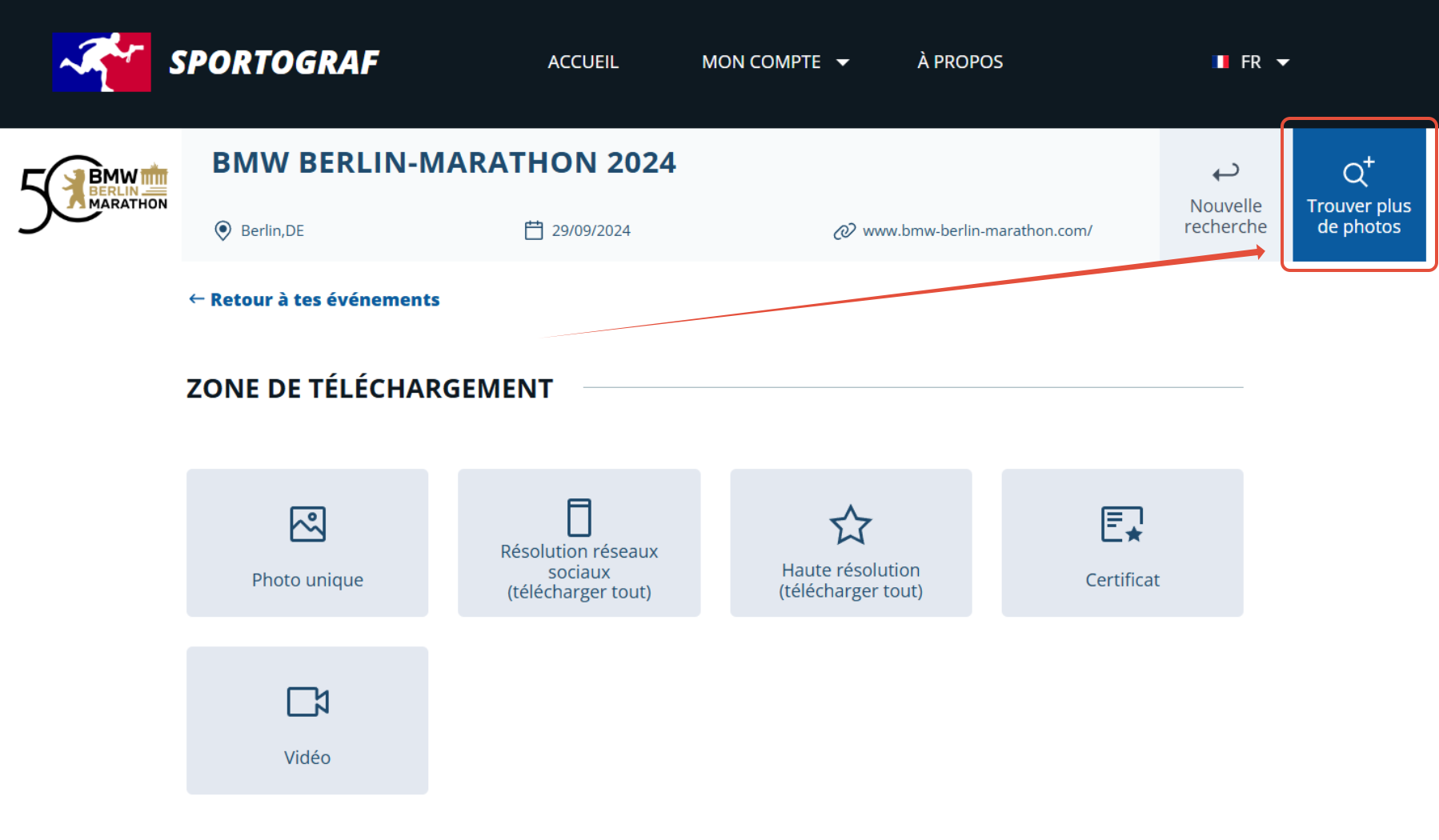The image size is (1439, 840).
Task: Click the Trouver plus de photos label
Action: pyautogui.click(x=1359, y=216)
